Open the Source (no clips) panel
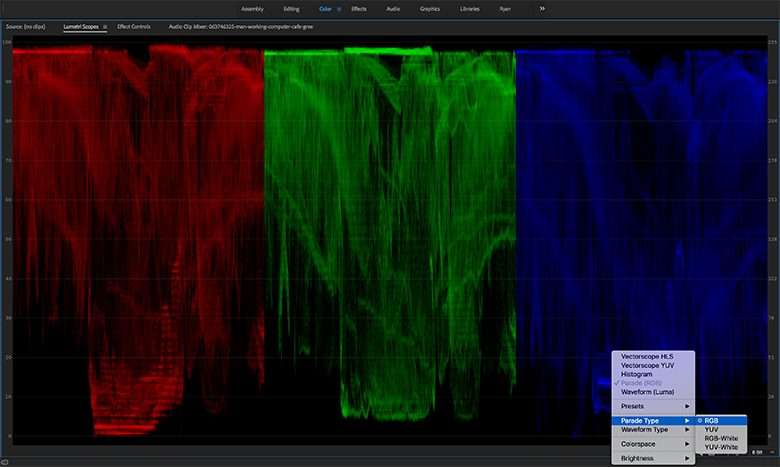This screenshot has width=780, height=467. (25, 27)
